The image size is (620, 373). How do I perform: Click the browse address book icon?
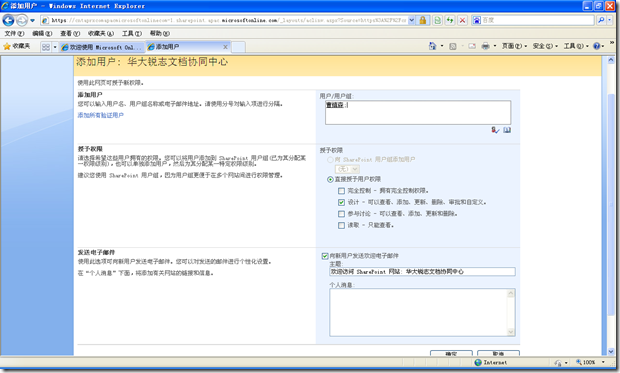click(507, 130)
